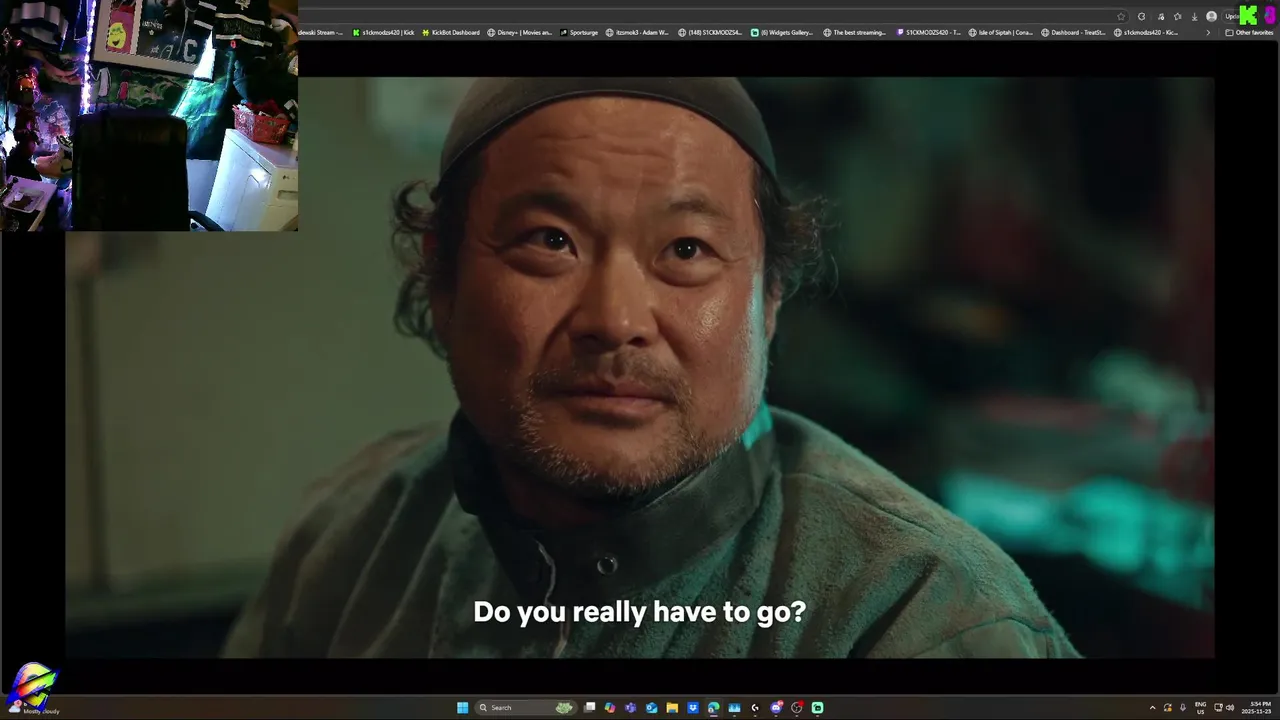Show hidden system tray icons
Image resolution: width=1280 pixels, height=720 pixels.
[x=1153, y=708]
